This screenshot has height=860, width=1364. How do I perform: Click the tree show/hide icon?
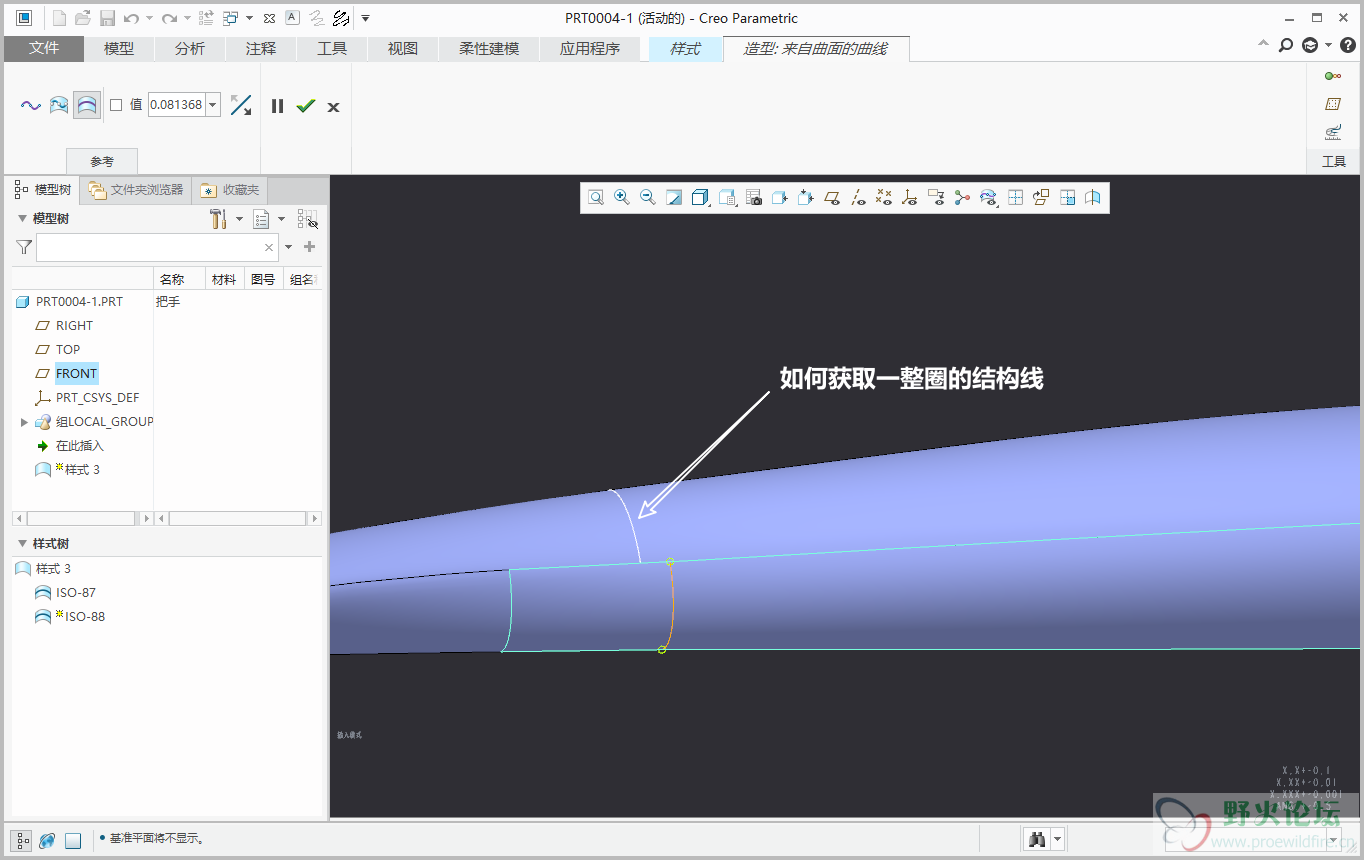click(307, 219)
